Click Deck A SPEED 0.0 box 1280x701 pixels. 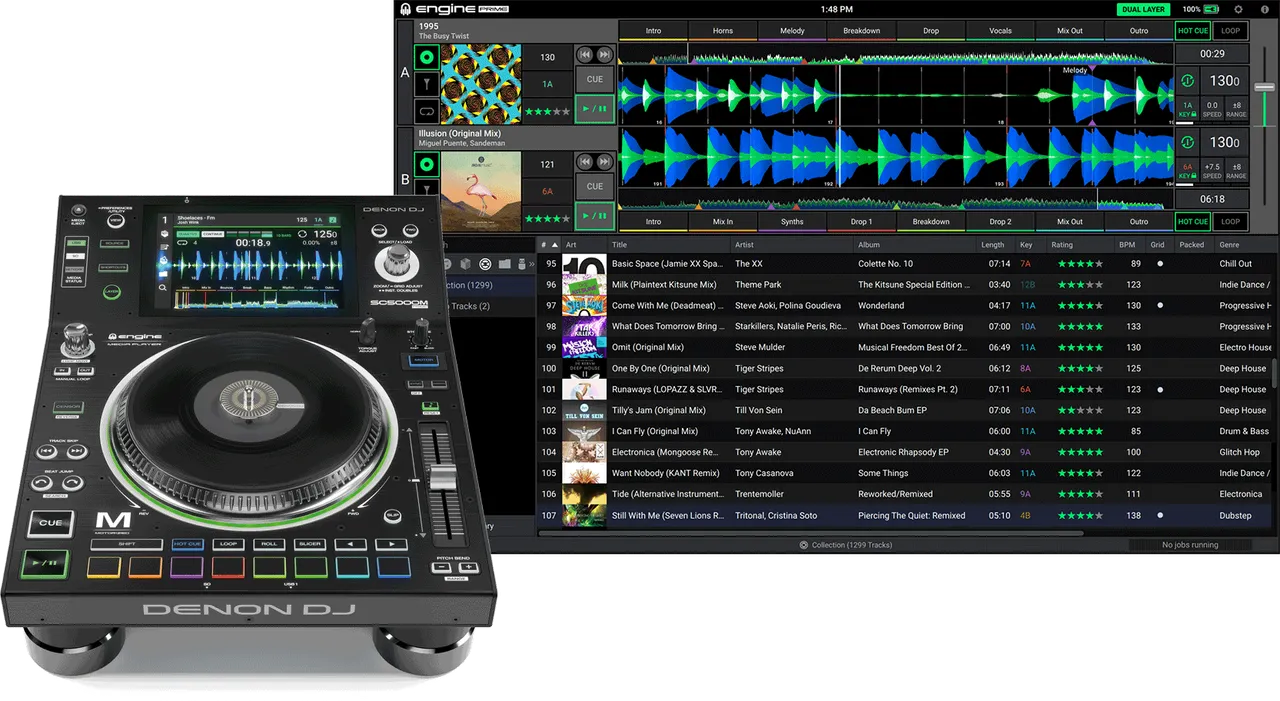tap(1212, 110)
